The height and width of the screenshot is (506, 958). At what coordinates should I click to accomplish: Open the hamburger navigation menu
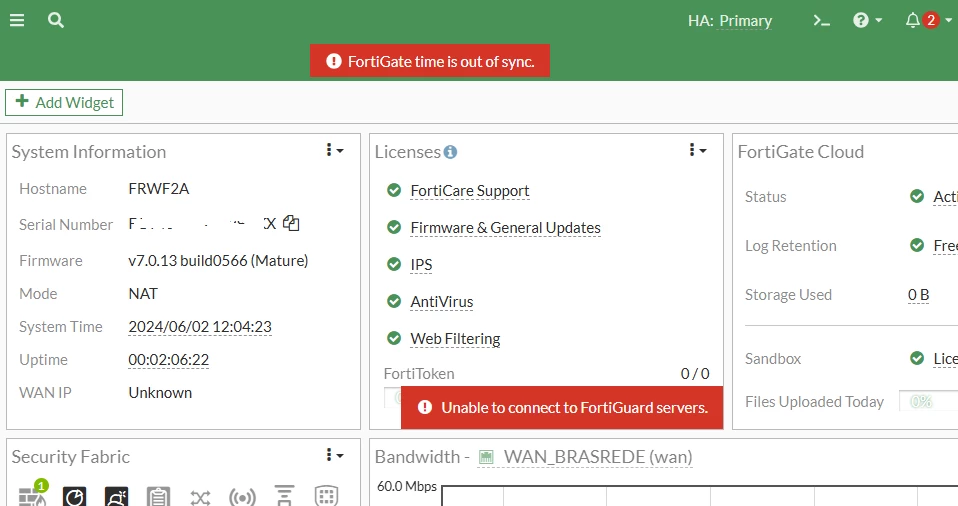click(17, 20)
